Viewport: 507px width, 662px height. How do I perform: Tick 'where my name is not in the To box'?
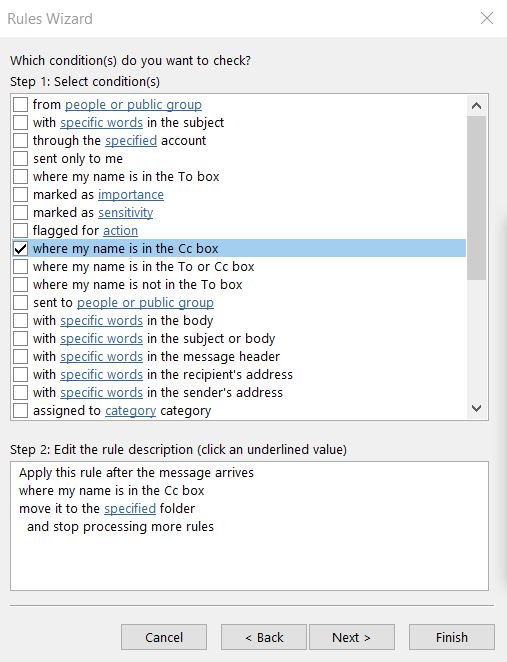coord(20,285)
